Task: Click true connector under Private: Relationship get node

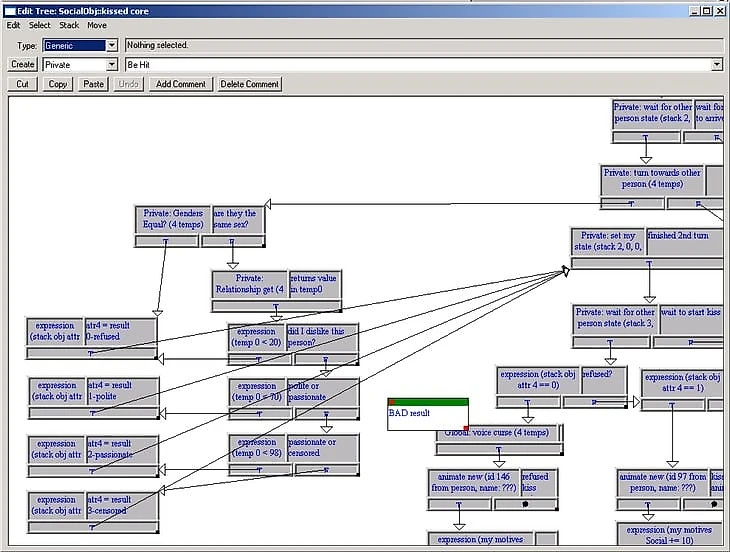Action: coord(276,306)
